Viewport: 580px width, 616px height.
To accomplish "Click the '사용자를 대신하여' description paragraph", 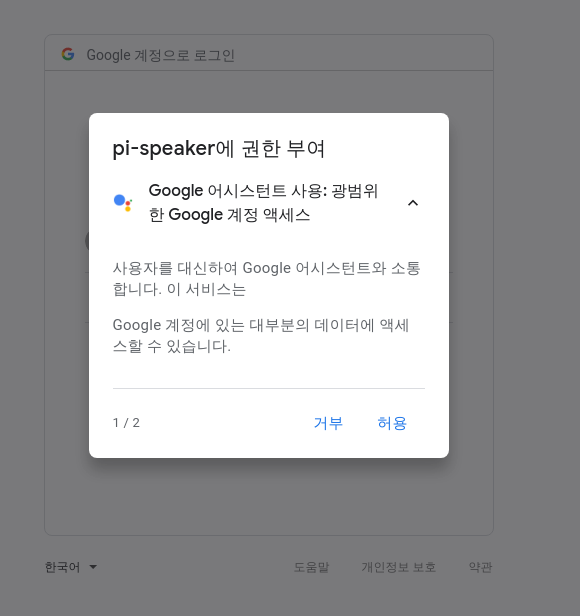I will coord(267,279).
